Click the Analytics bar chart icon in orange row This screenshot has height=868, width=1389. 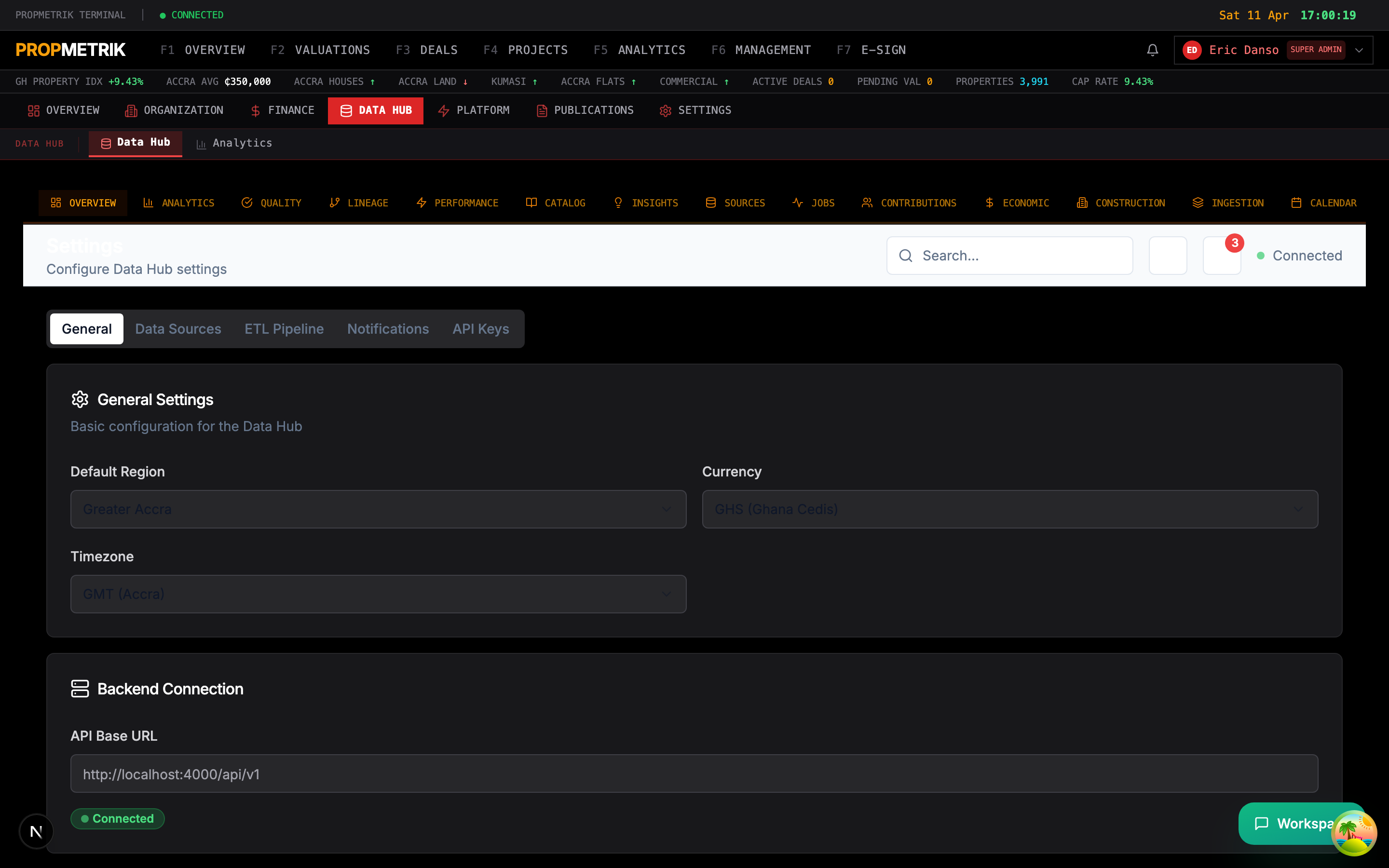(x=148, y=203)
